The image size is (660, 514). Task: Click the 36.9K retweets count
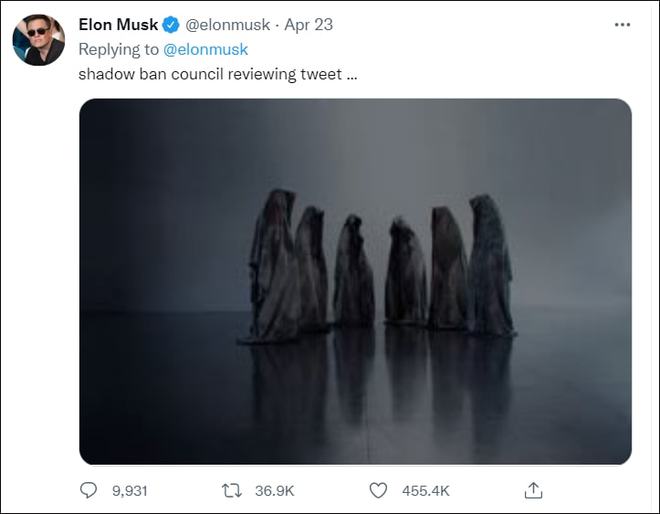(276, 490)
